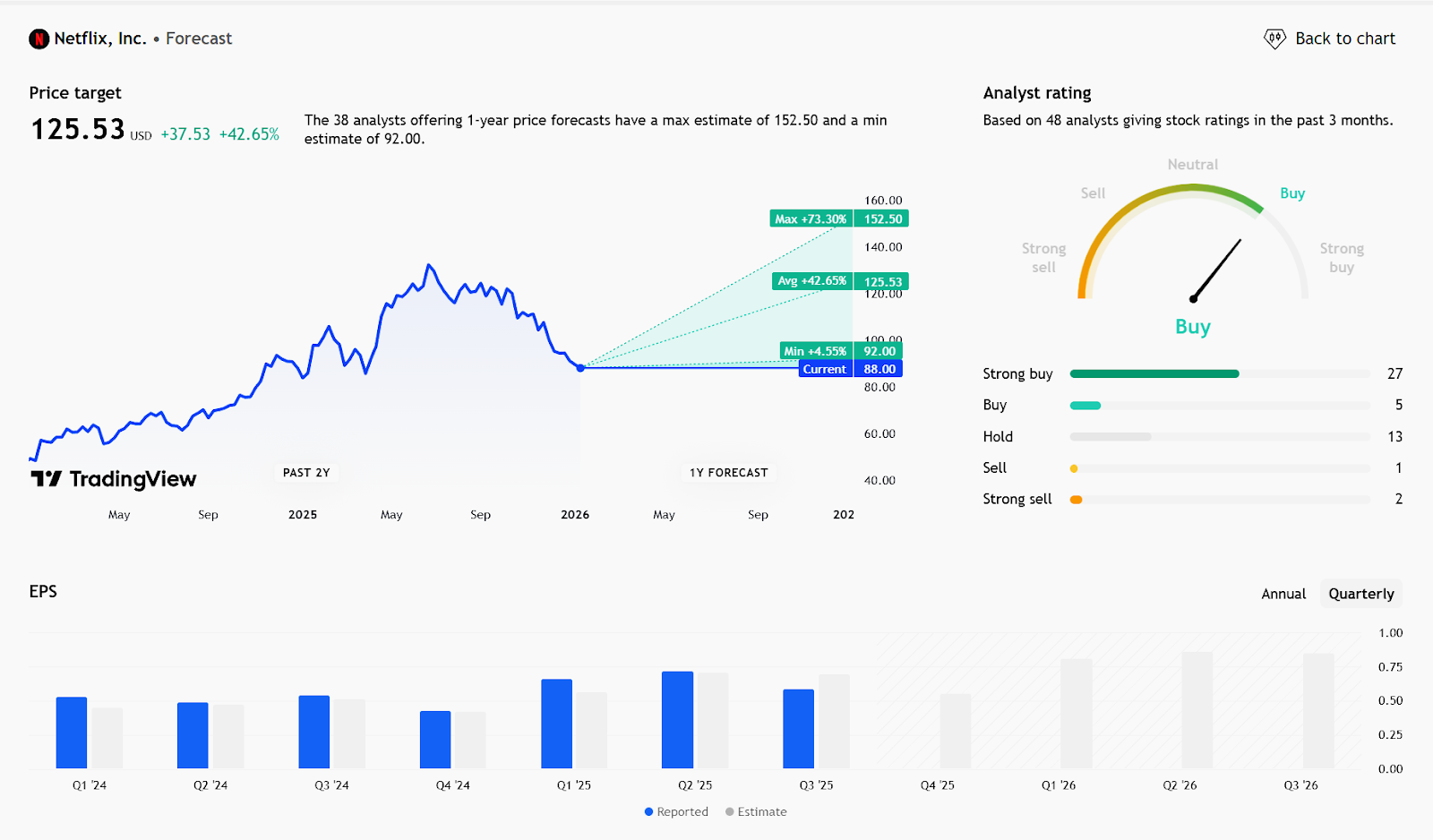Click the Hold rating bar
This screenshot has height=840, width=1433.
coord(1111,437)
